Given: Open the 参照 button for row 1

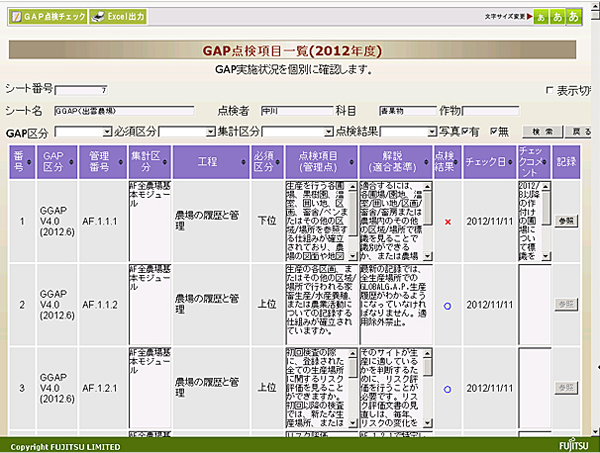Looking at the screenshot, I should tap(566, 221).
